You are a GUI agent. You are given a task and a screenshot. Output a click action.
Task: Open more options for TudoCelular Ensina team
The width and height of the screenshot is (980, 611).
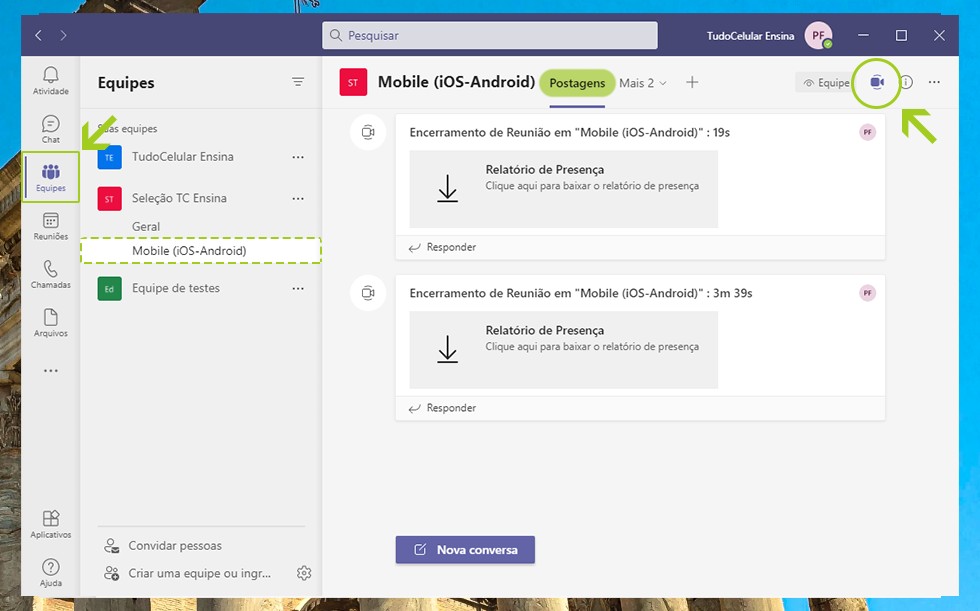(x=298, y=157)
